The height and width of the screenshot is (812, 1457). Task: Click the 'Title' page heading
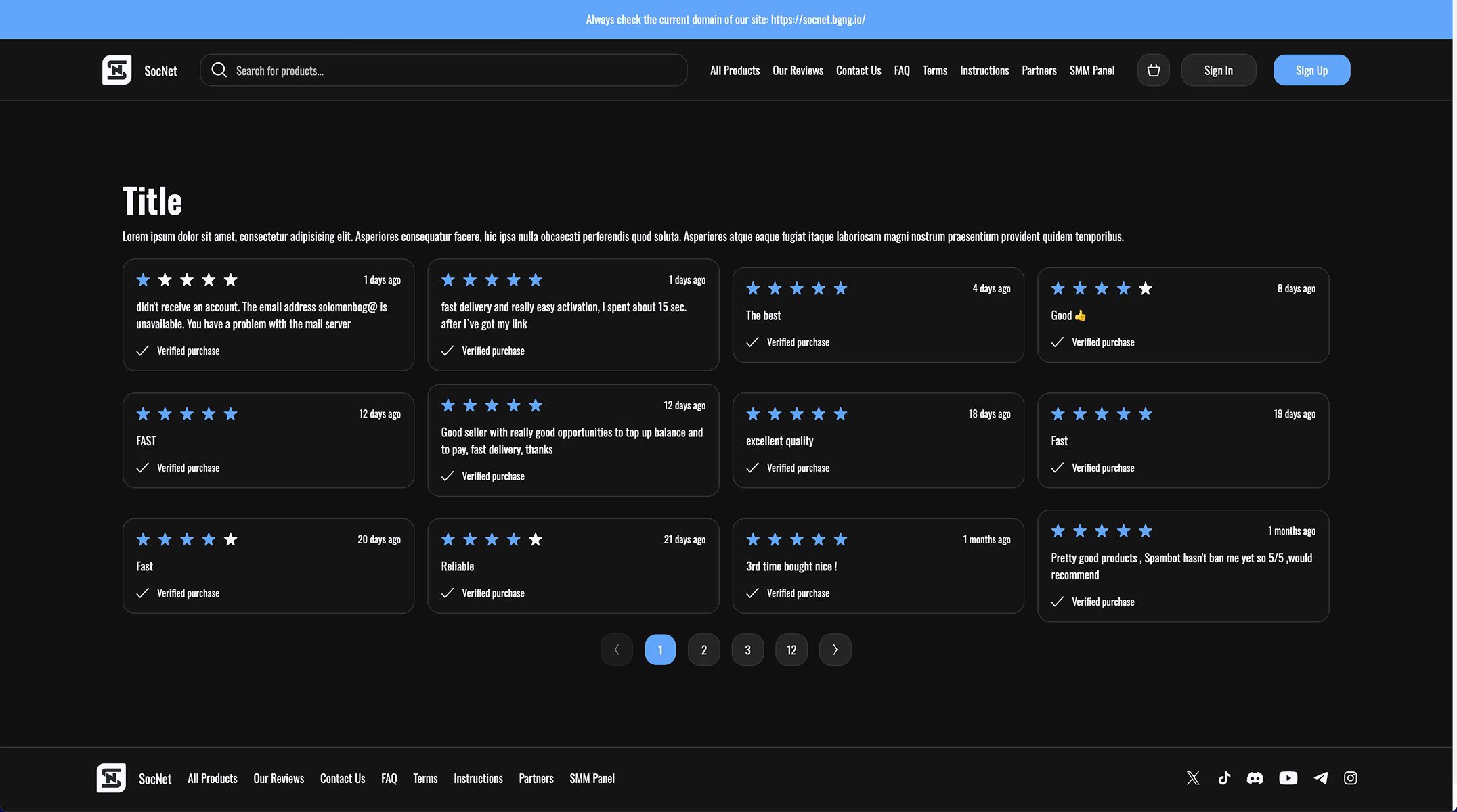(x=152, y=201)
